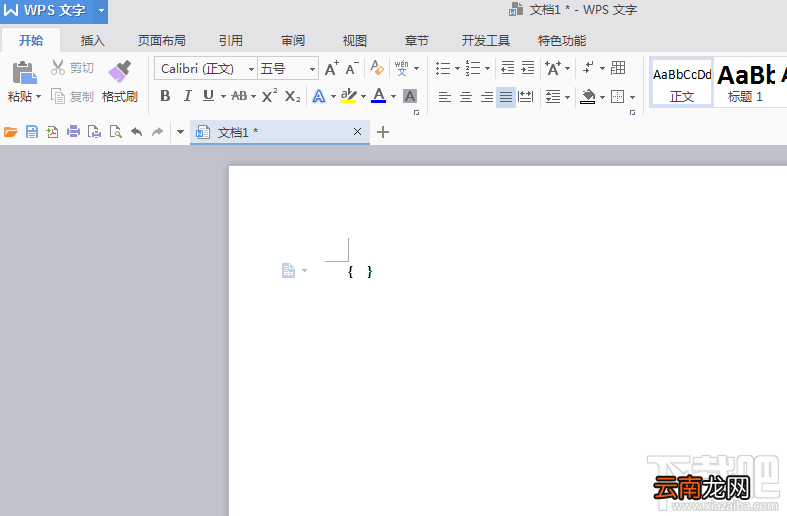Click the print icon

click(x=73, y=132)
